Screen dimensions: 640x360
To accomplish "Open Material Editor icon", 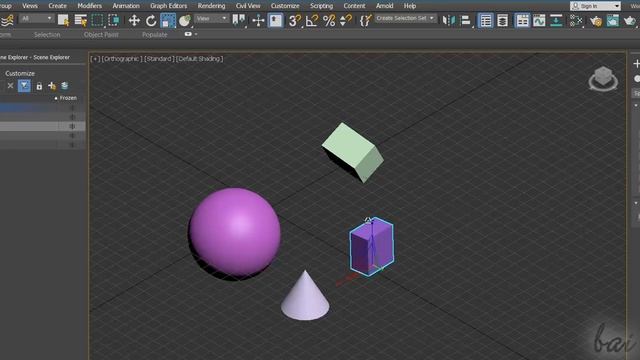I will coord(576,20).
